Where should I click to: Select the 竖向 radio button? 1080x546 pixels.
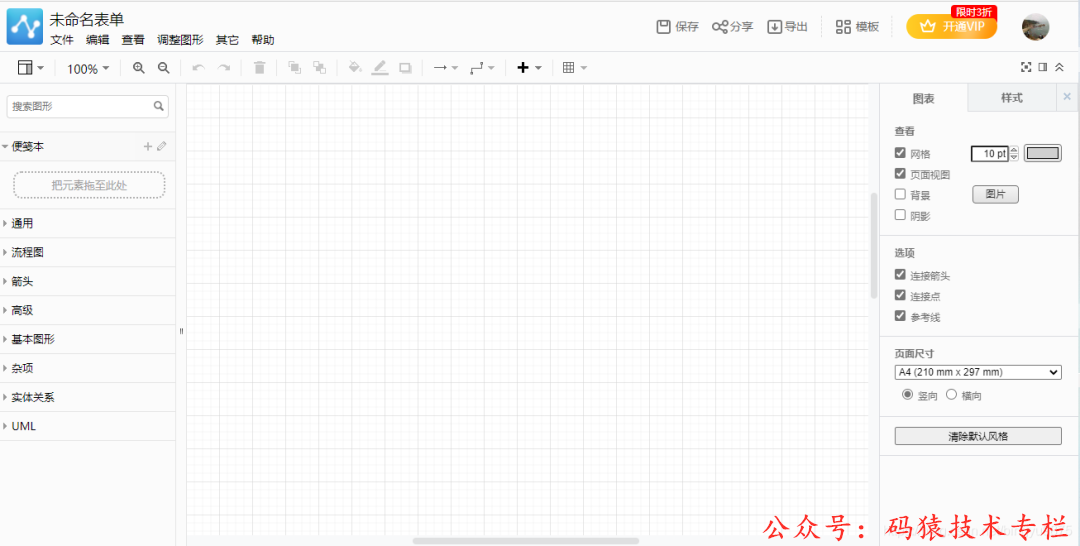pos(908,395)
